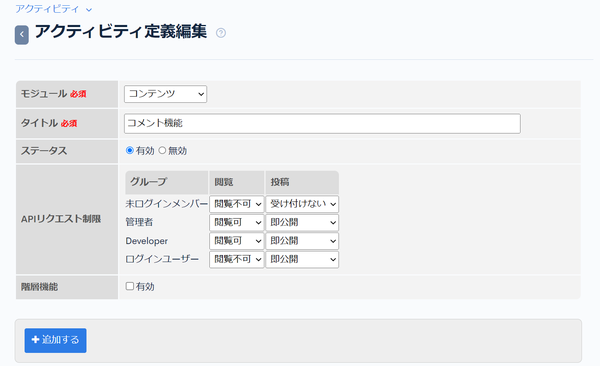This screenshot has height=366, width=600.
Task: Enable the 階層機能 有効 checkbox
Action: point(130,286)
